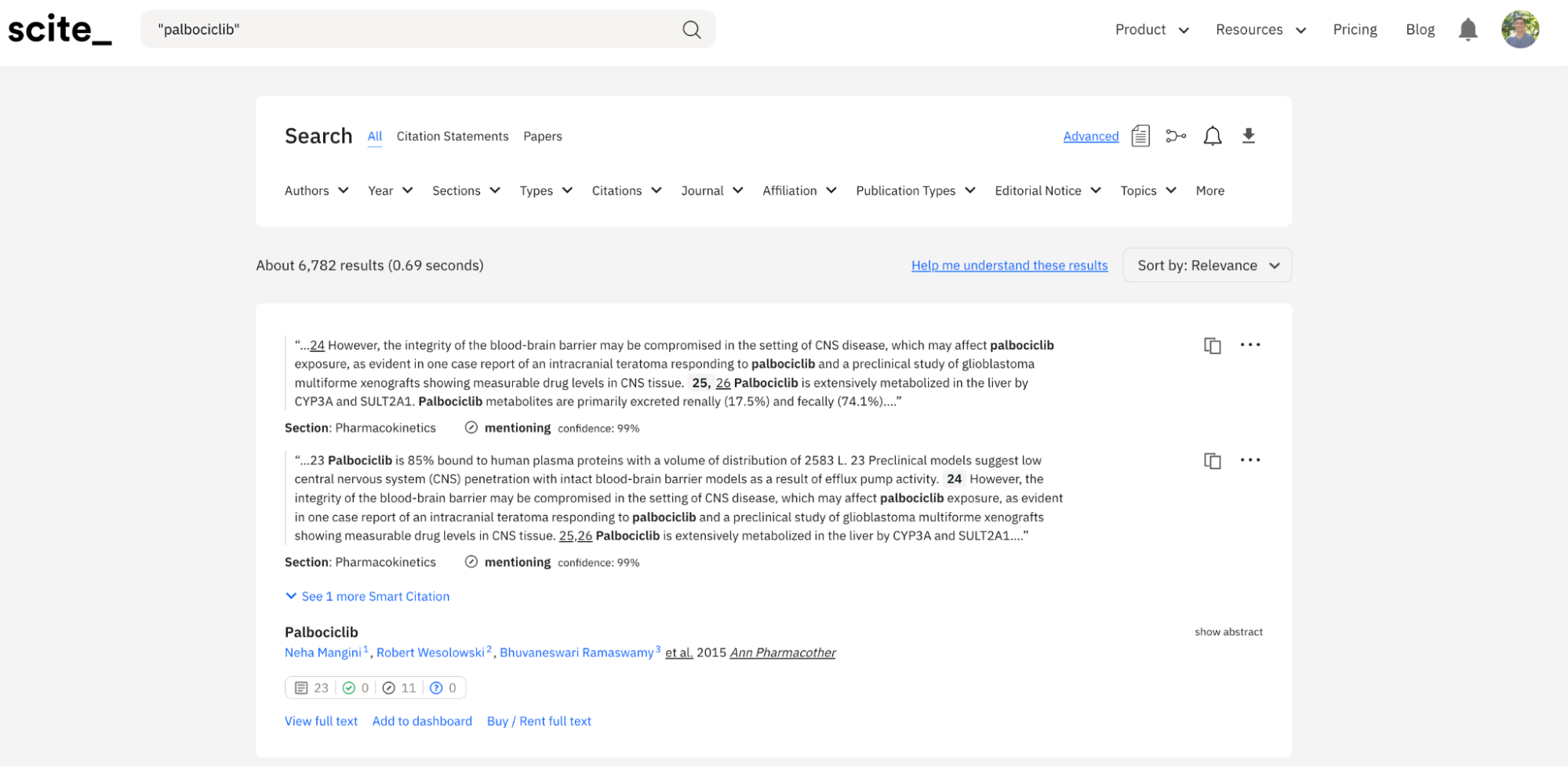Click the search alert bell icon
1568x767 pixels.
(1212, 136)
